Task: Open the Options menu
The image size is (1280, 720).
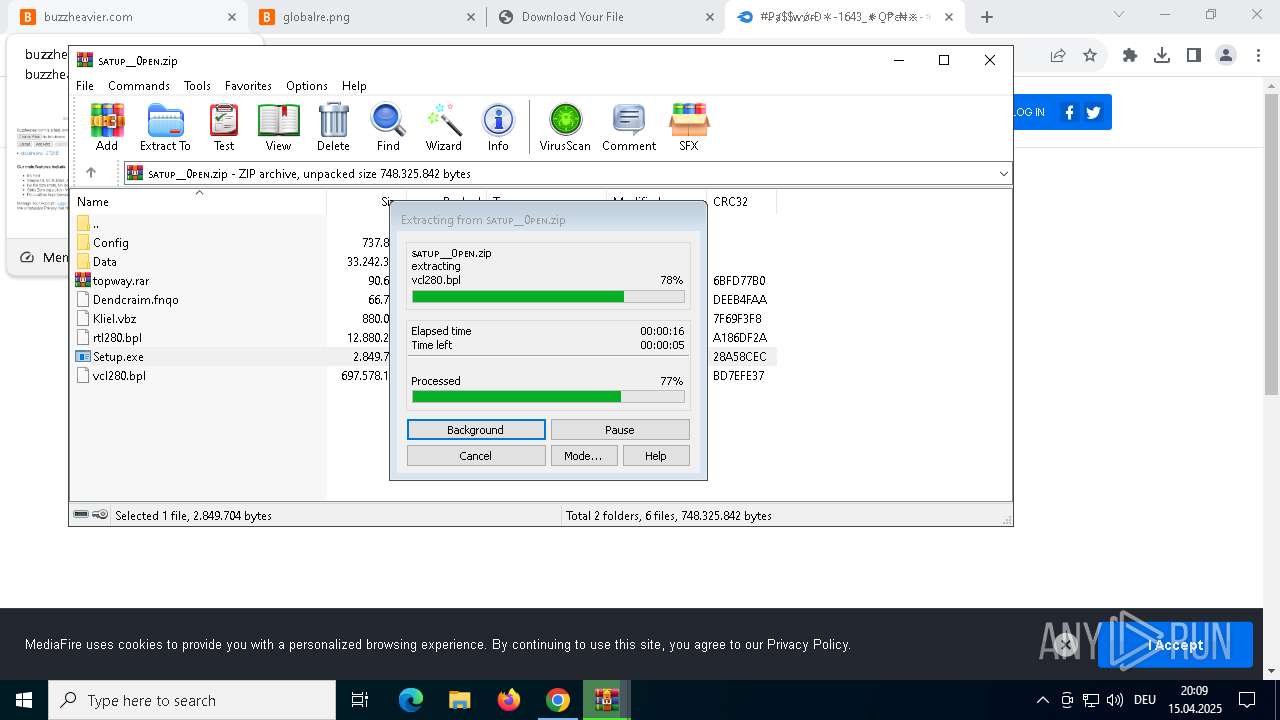Action: coord(307,86)
